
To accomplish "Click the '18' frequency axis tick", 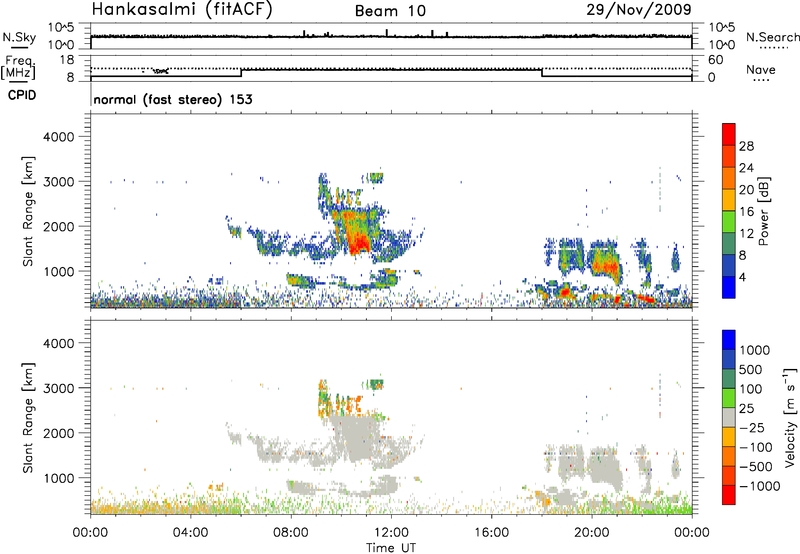I will [66, 60].
